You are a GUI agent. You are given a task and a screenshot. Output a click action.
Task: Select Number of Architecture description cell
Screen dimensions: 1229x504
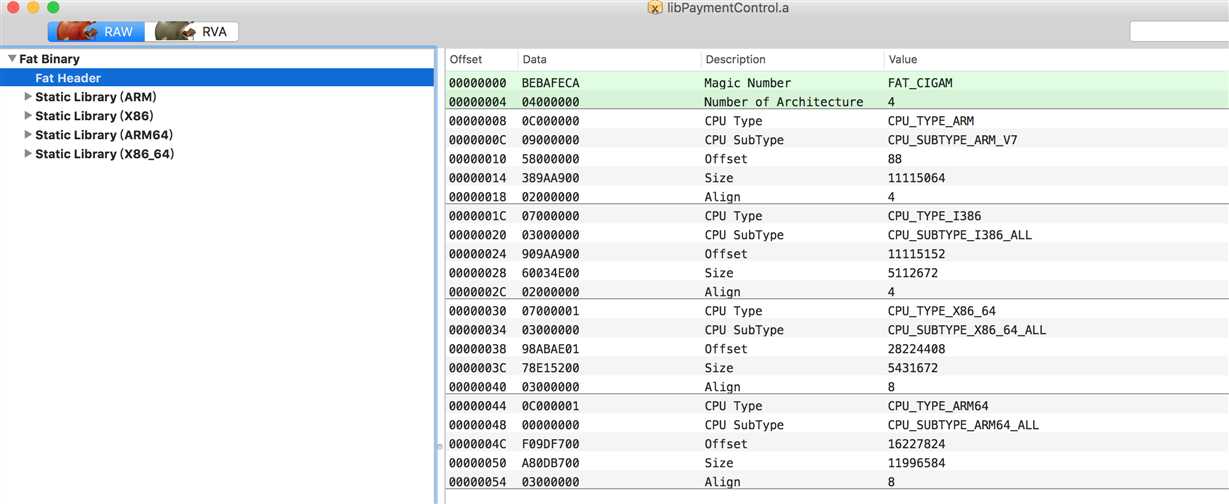click(x=783, y=102)
